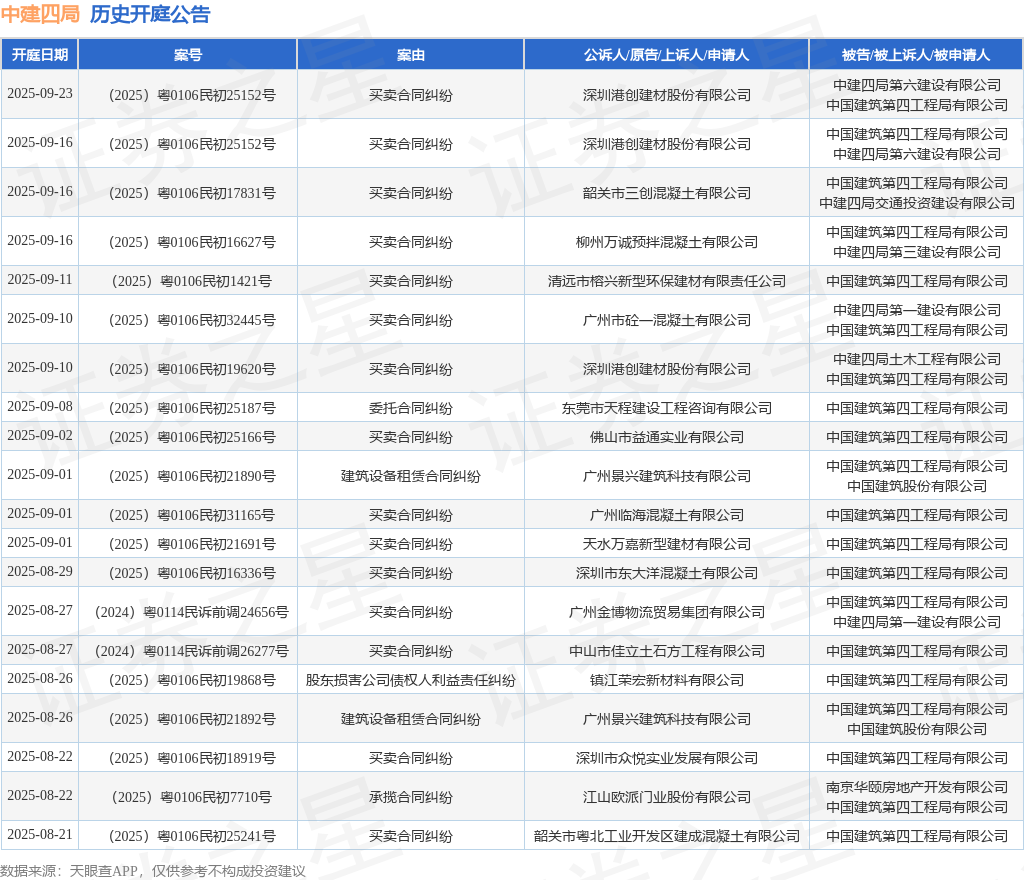The height and width of the screenshot is (880, 1024).
Task: Click the 公诉人/原告/上诉人/申请人 column header
Action: (667, 55)
